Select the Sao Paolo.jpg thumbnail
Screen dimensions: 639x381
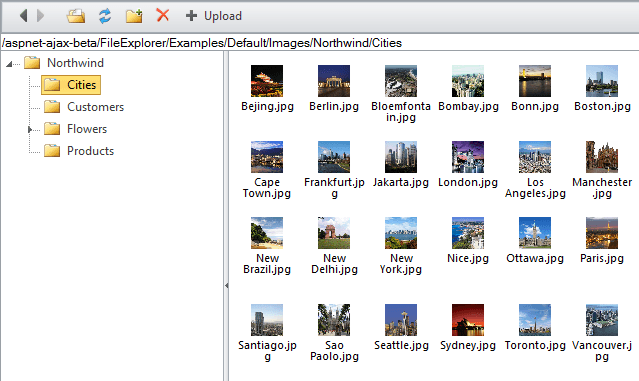tap(334, 320)
